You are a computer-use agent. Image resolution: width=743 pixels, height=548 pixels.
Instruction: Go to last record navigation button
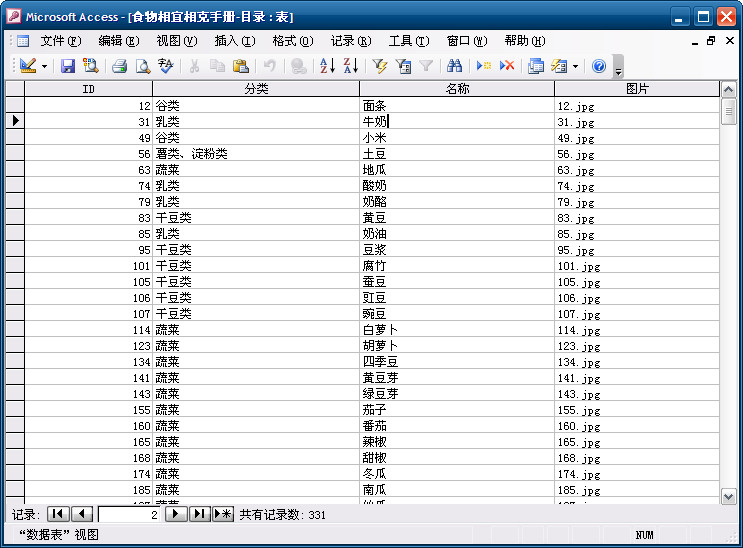click(199, 514)
